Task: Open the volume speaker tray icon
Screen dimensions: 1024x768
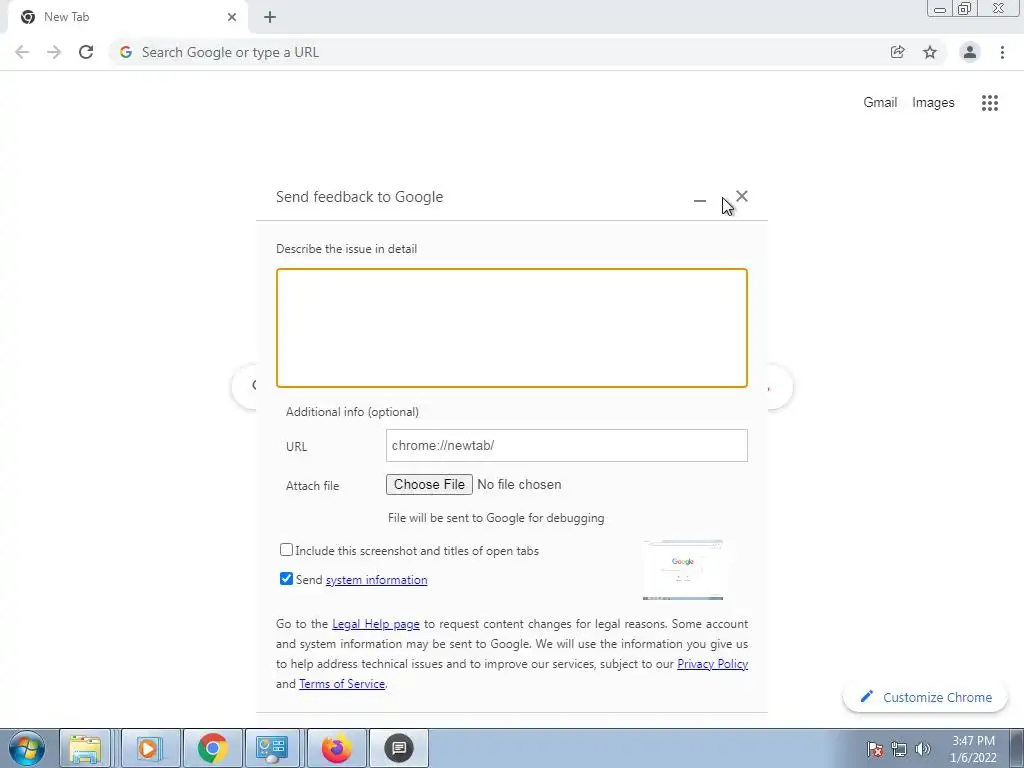Action: coord(923,749)
